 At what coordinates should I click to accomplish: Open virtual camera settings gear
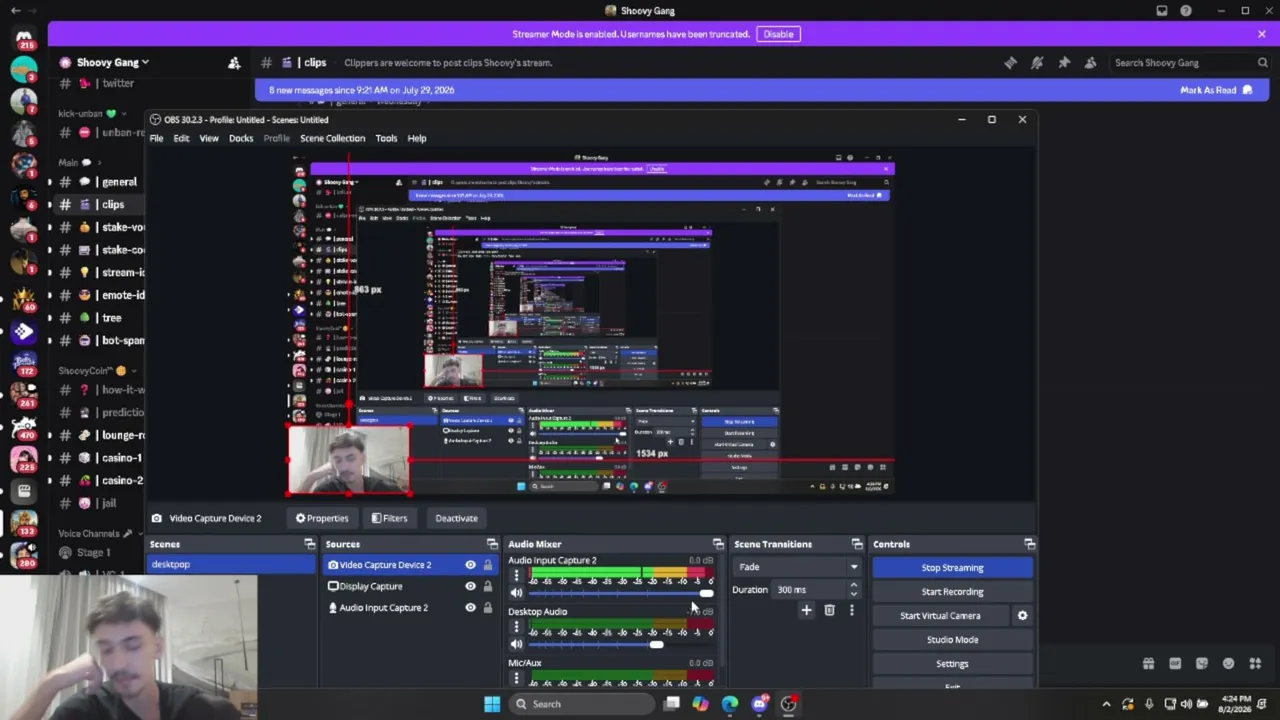point(1022,616)
